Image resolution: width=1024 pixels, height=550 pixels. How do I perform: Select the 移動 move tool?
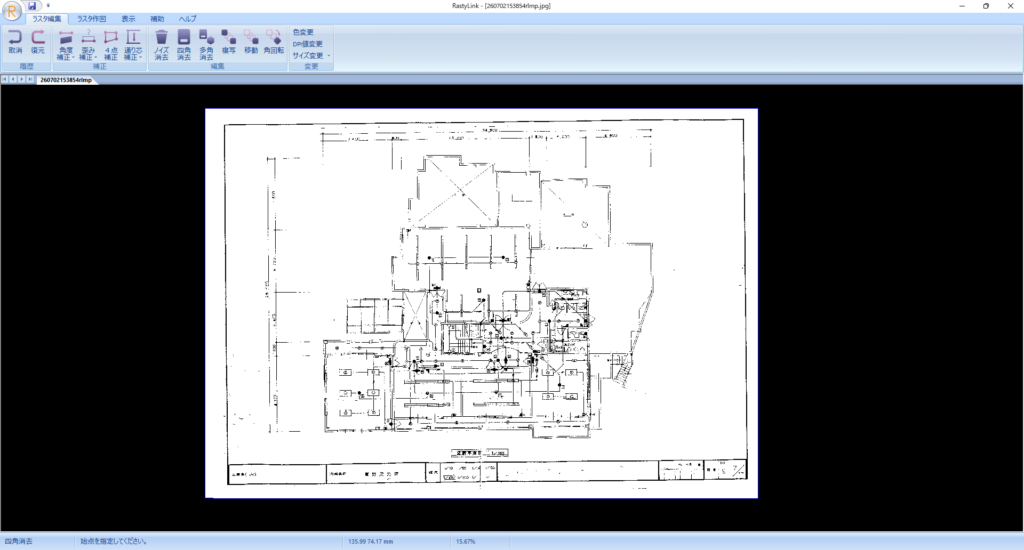tap(251, 42)
